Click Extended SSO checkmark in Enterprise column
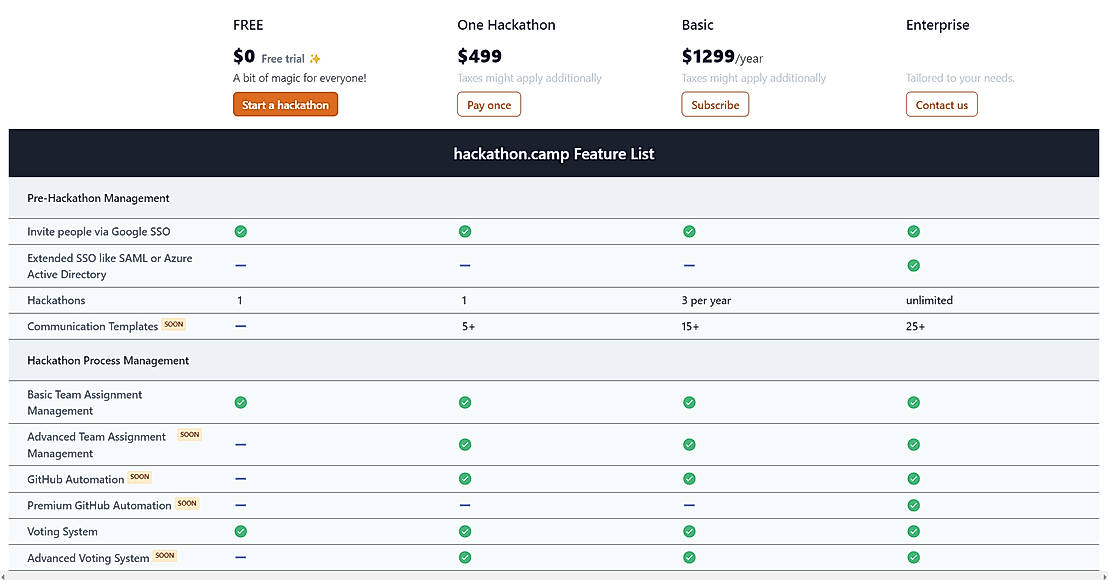1108x580 pixels. [913, 266]
